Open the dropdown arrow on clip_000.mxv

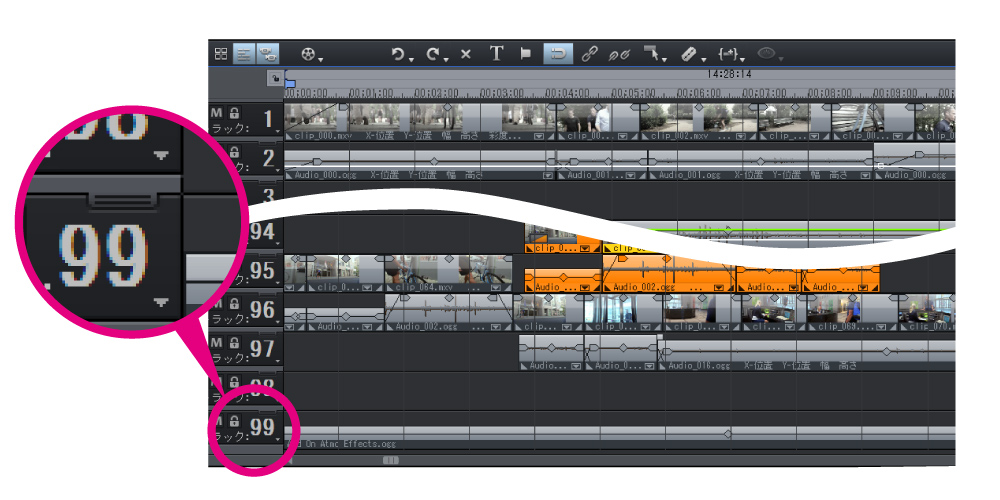click(541, 136)
